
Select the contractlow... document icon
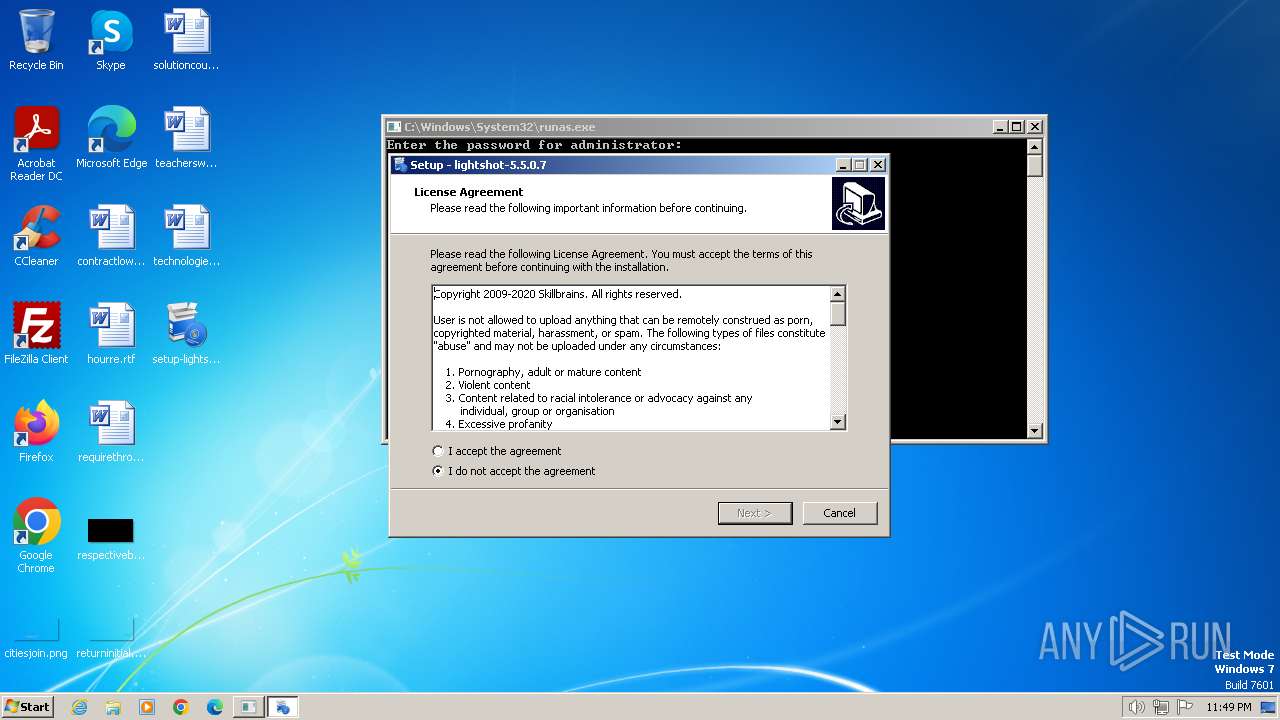(x=111, y=236)
